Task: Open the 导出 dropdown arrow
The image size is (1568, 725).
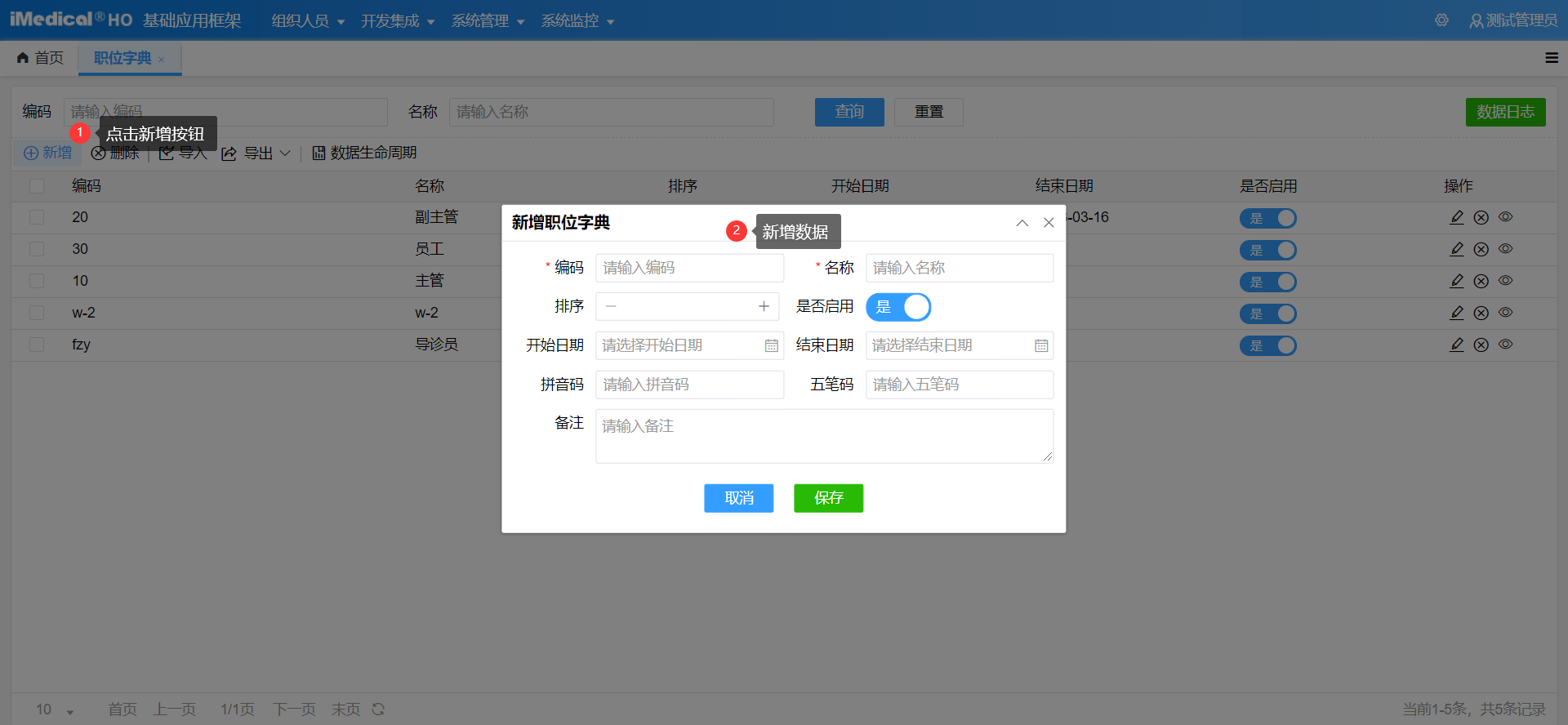Action: (285, 153)
